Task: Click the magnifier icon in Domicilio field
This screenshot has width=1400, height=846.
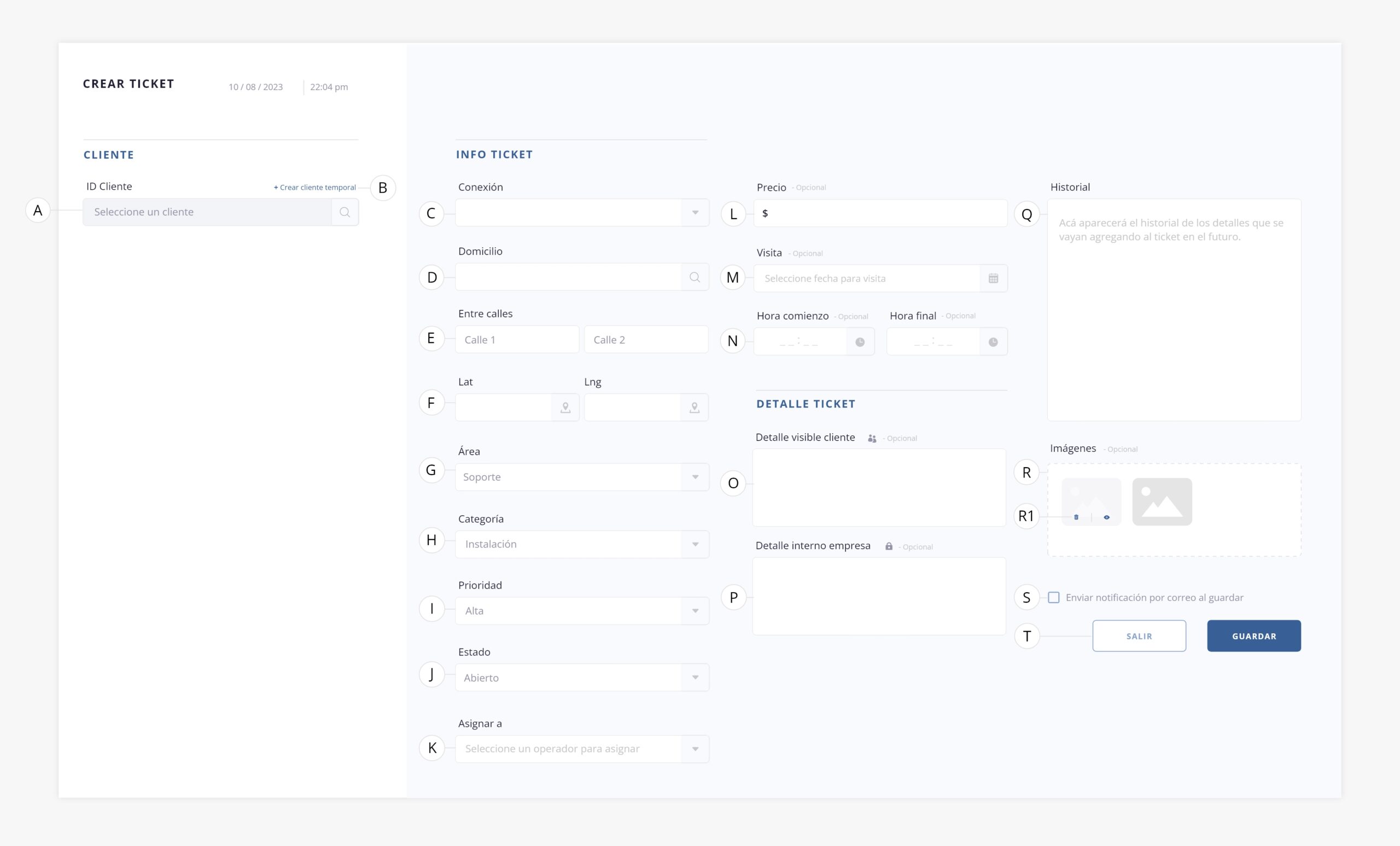Action: [x=695, y=277]
